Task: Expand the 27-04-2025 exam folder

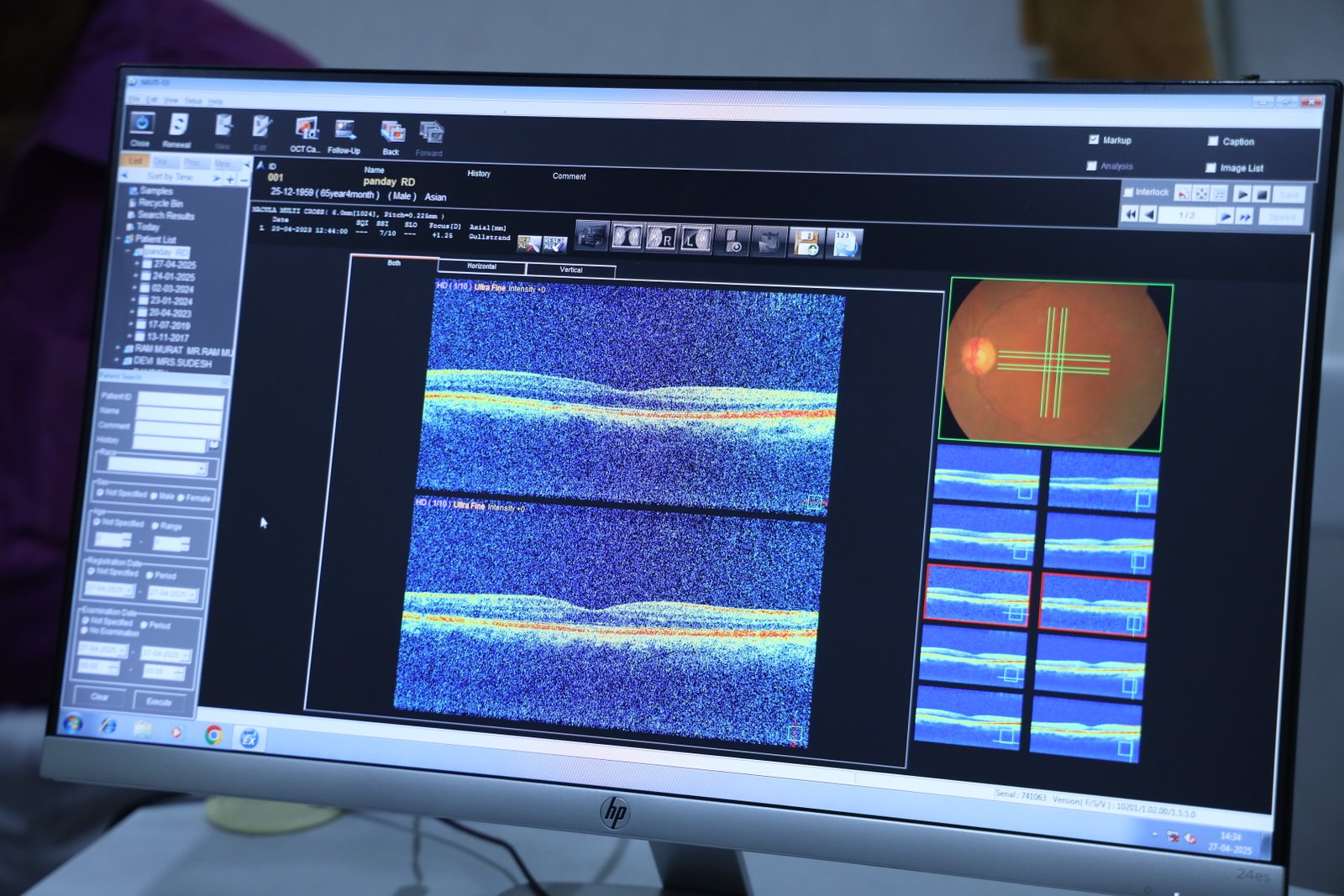Action: 137,264
